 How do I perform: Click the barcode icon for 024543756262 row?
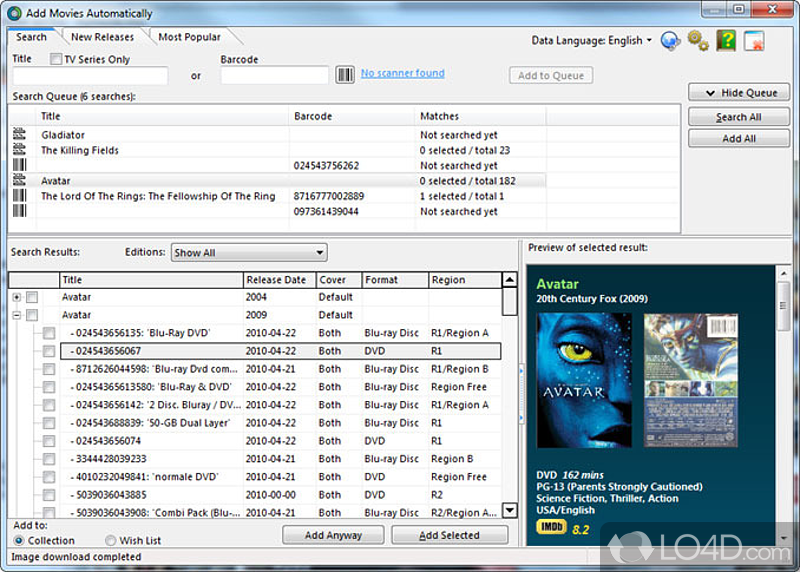pos(19,165)
